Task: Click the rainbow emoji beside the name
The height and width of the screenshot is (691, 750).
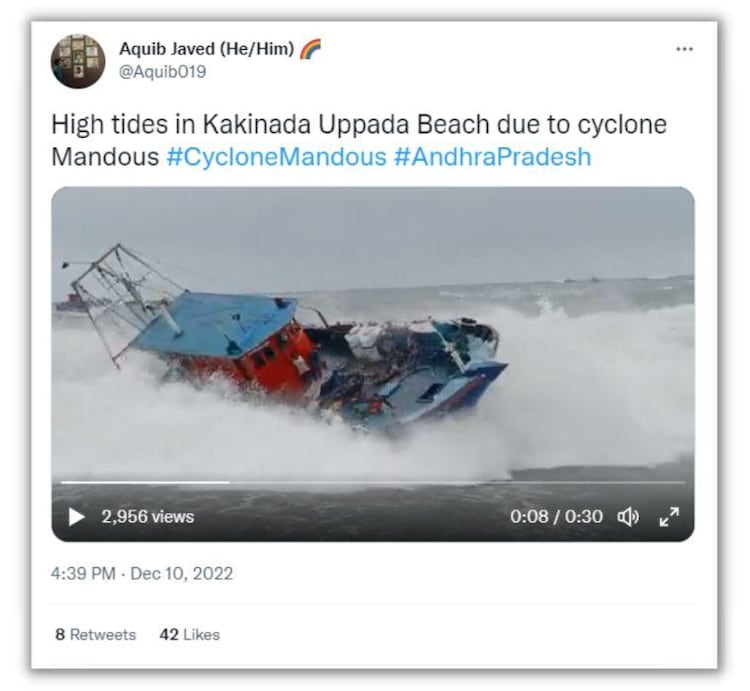Action: [310, 49]
